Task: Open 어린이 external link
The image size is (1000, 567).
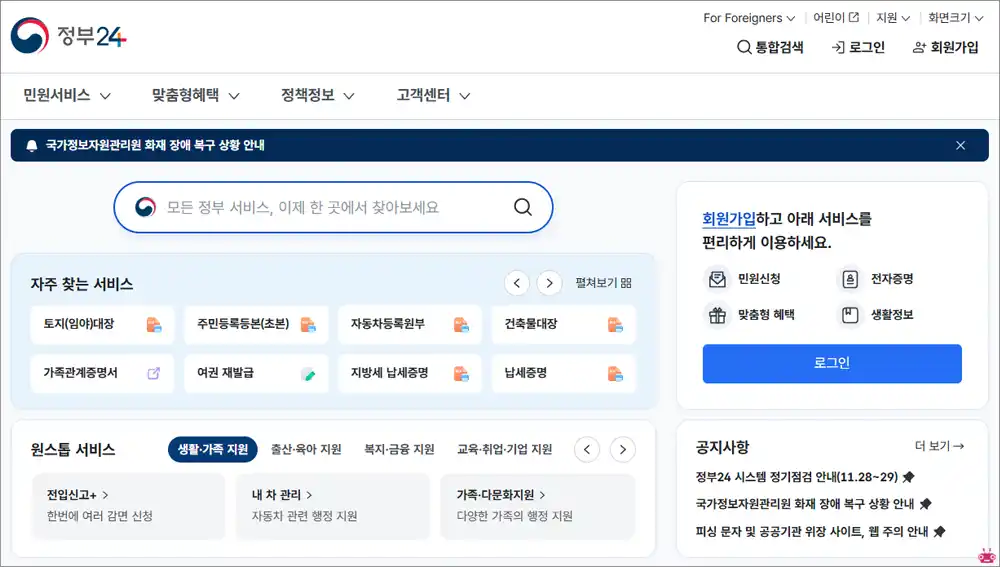Action: (x=835, y=18)
